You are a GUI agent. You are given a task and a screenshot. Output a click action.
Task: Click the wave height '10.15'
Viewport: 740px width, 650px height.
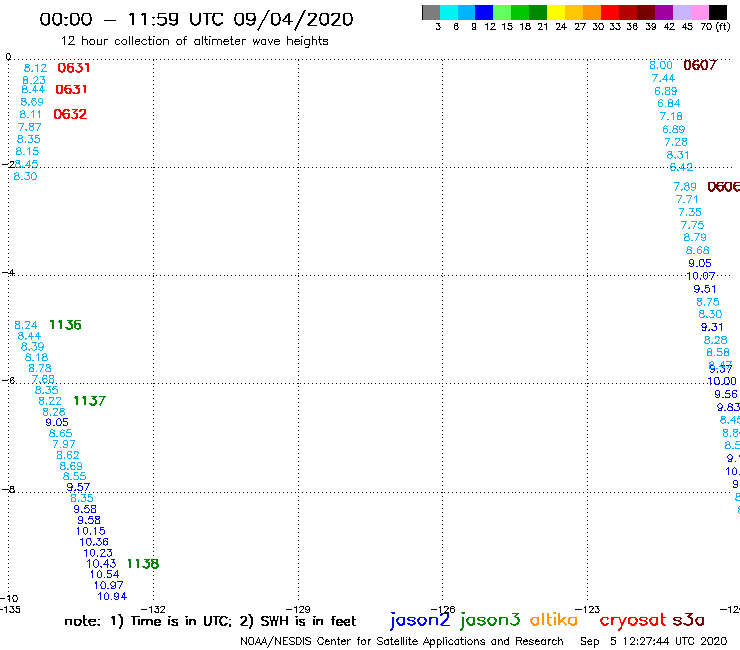[91, 531]
